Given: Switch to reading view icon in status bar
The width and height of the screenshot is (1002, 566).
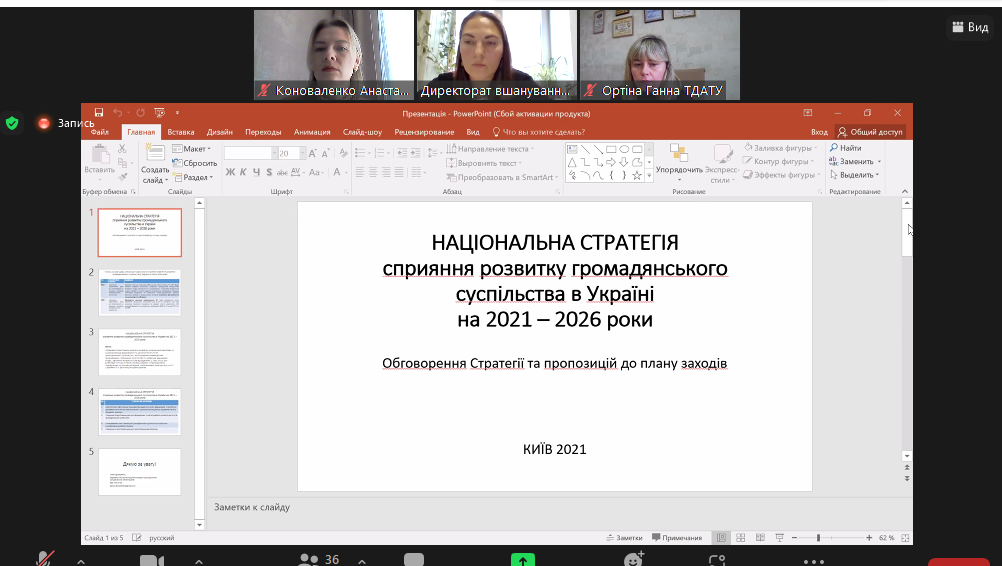Looking at the screenshot, I should [x=760, y=538].
